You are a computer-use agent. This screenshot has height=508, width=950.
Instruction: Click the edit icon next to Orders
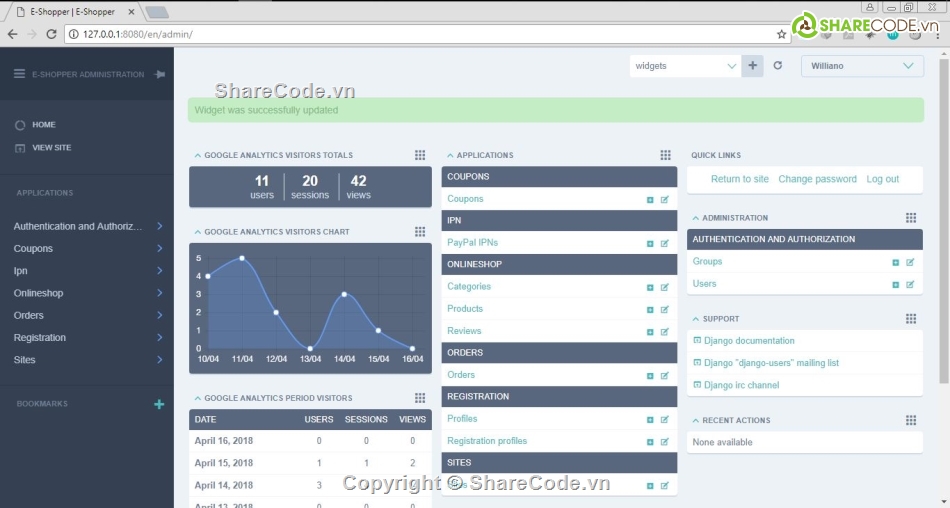(665, 376)
